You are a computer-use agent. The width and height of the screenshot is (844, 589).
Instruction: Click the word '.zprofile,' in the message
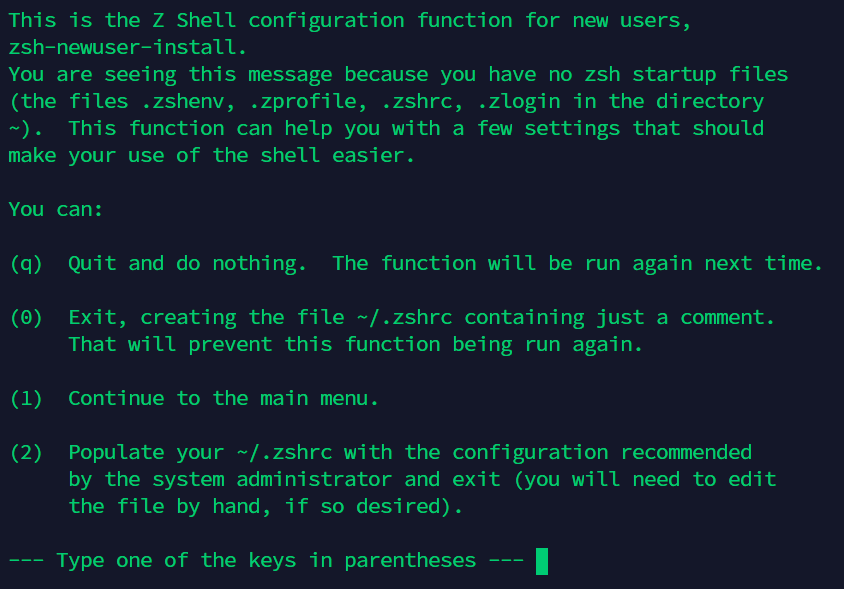[308, 101]
